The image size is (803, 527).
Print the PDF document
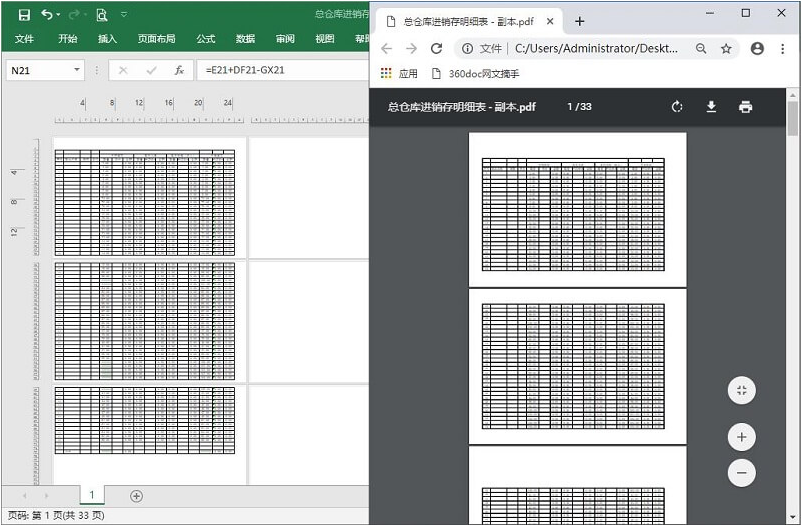point(745,107)
